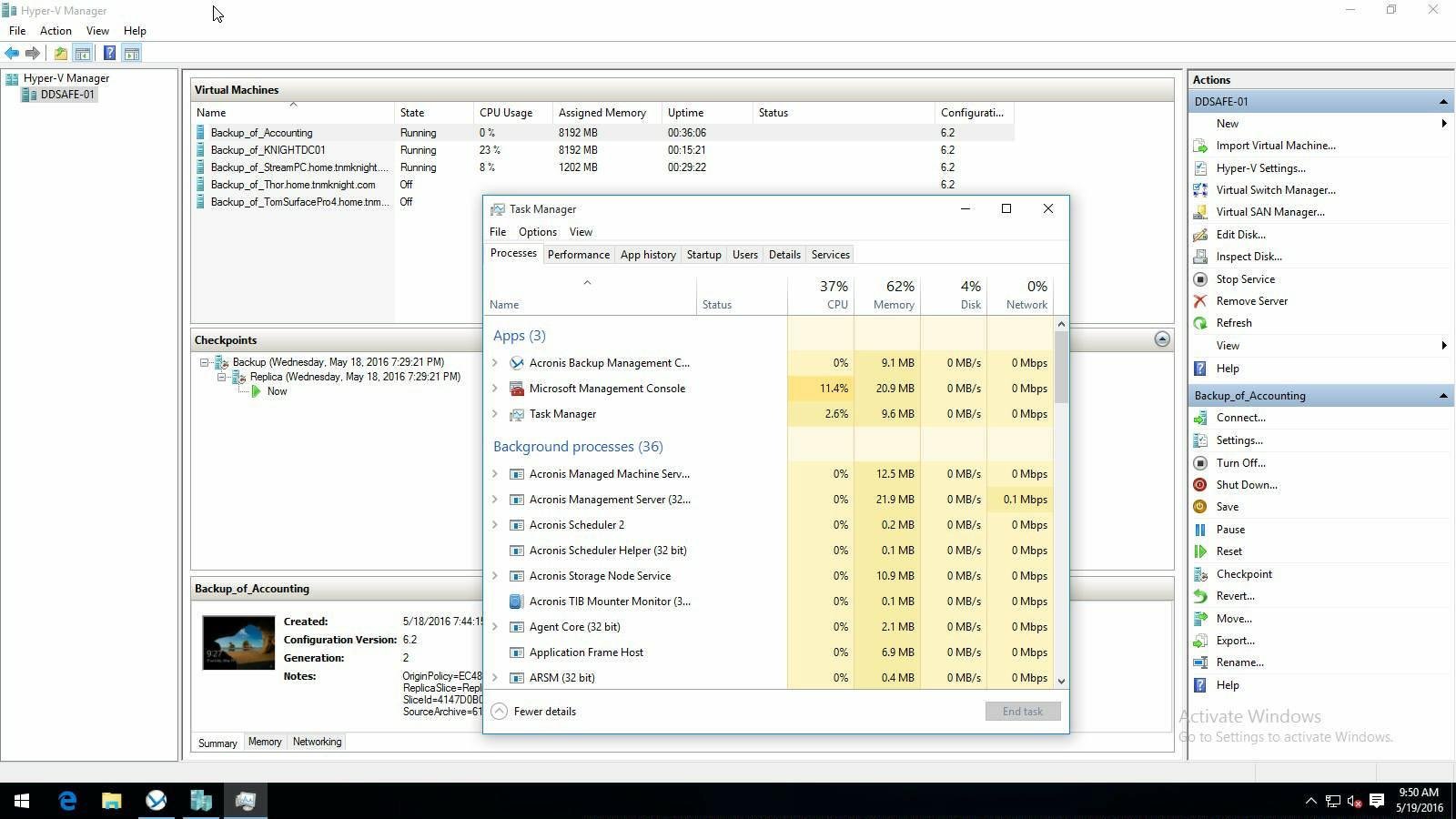Open the Action menu in Hyper-V Manager
The height and width of the screenshot is (819, 1456).
(x=56, y=31)
